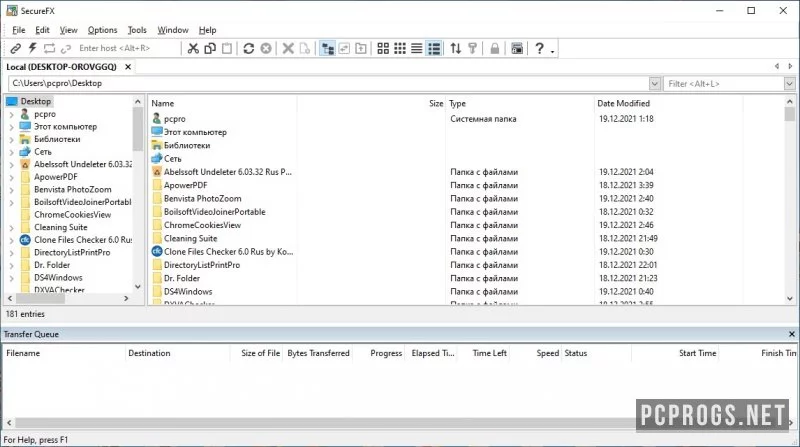Click the Reconnect icon in toolbar
This screenshot has height=447, width=800.
(49, 48)
